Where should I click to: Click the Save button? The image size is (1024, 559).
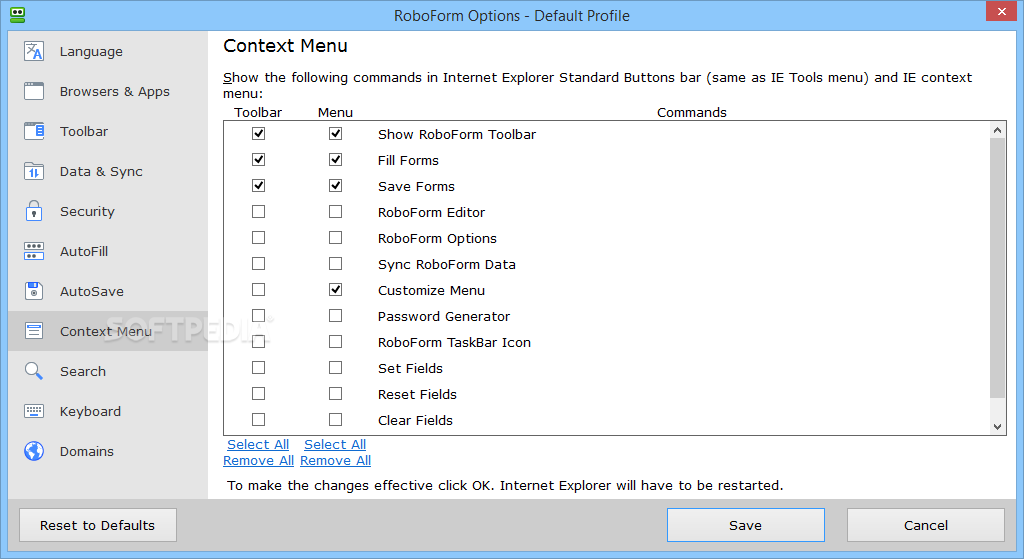click(x=746, y=525)
